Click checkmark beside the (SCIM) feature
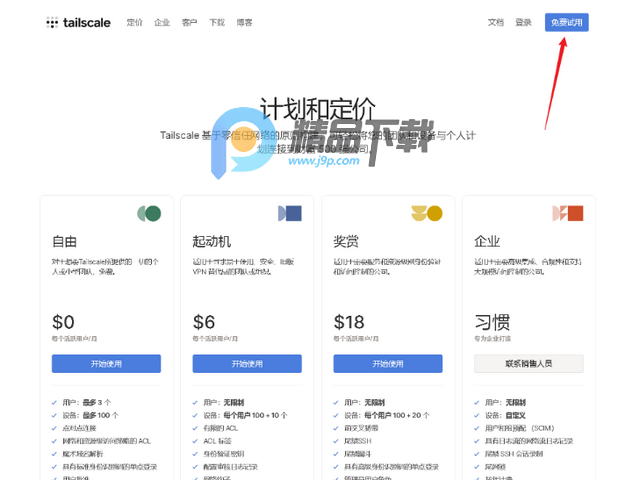Image resolution: width=640 pixels, height=480 pixels. (x=477, y=429)
